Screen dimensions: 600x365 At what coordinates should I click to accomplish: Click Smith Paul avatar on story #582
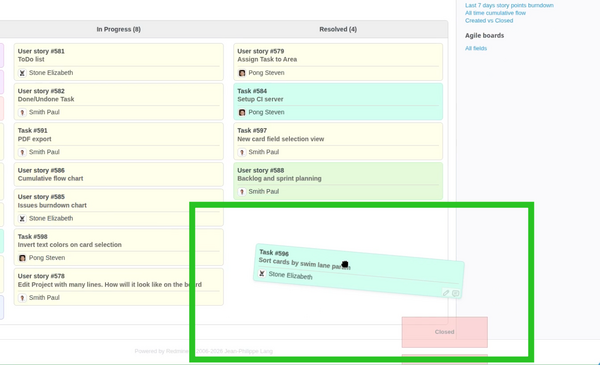click(x=22, y=112)
